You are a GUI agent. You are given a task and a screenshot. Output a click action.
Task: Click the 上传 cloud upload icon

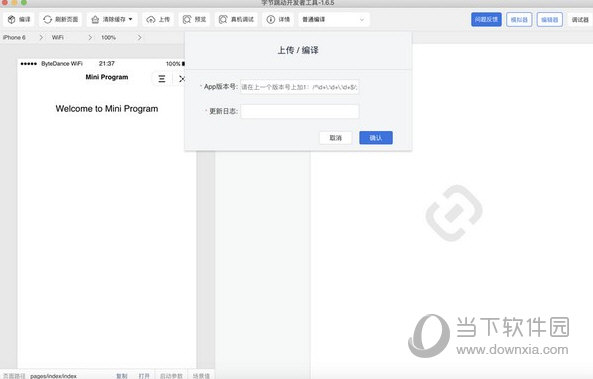click(151, 19)
